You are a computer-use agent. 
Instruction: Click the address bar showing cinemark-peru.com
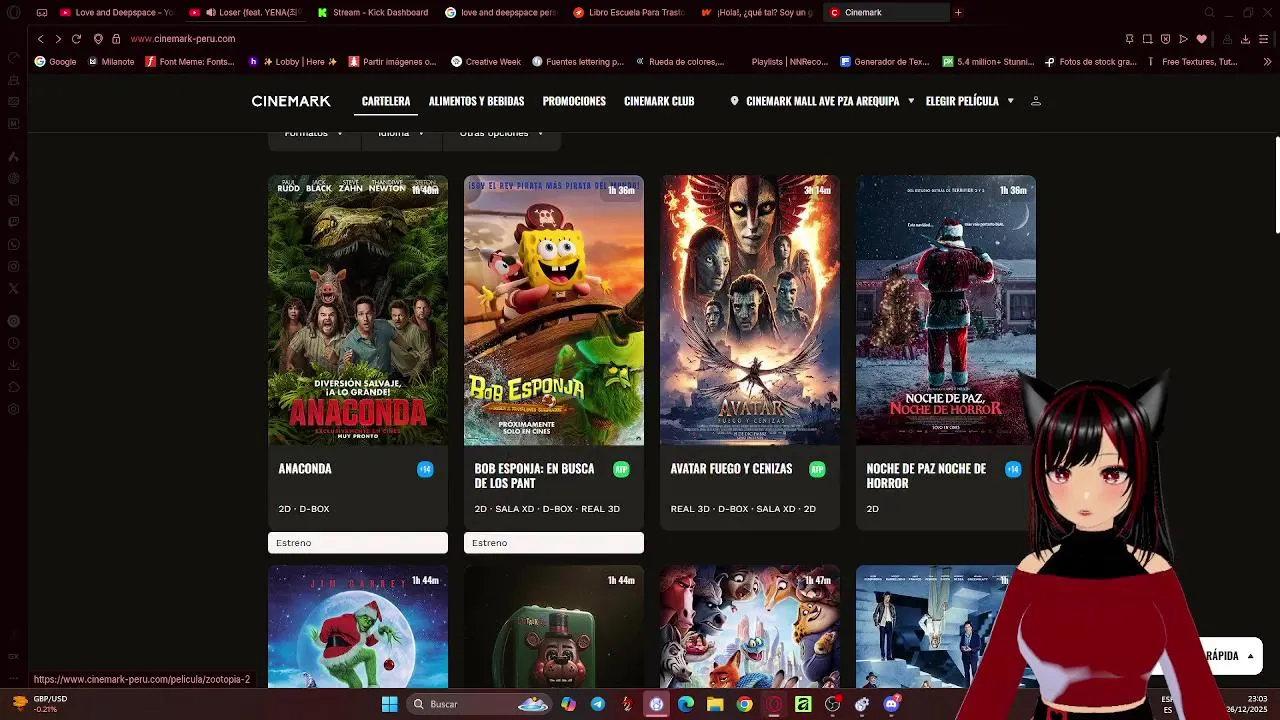coord(183,39)
